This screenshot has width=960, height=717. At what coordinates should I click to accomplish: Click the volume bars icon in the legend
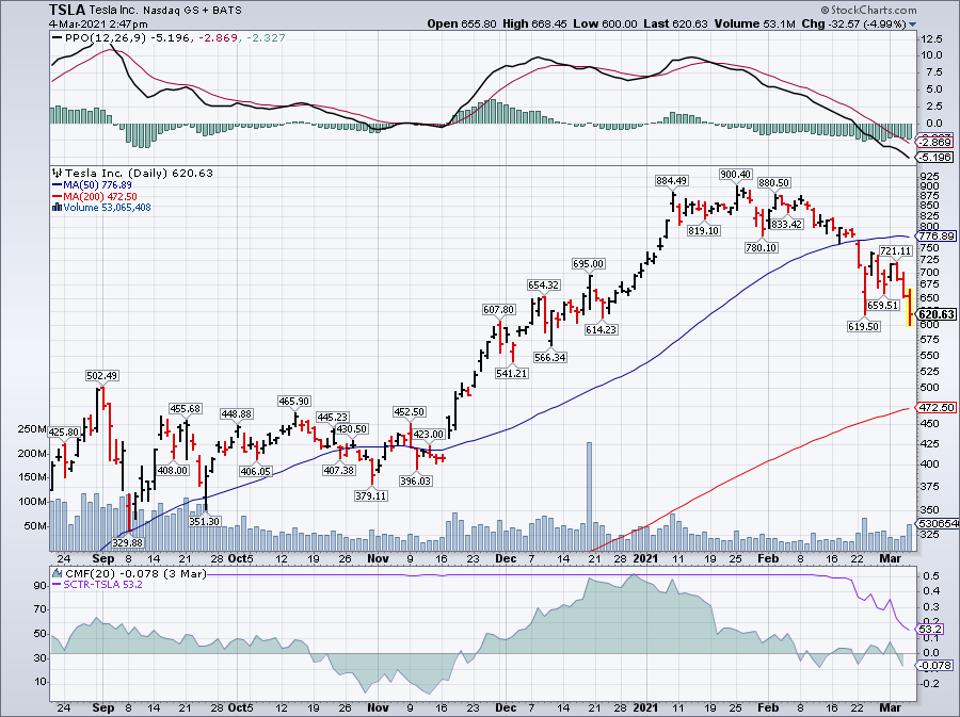[56, 207]
